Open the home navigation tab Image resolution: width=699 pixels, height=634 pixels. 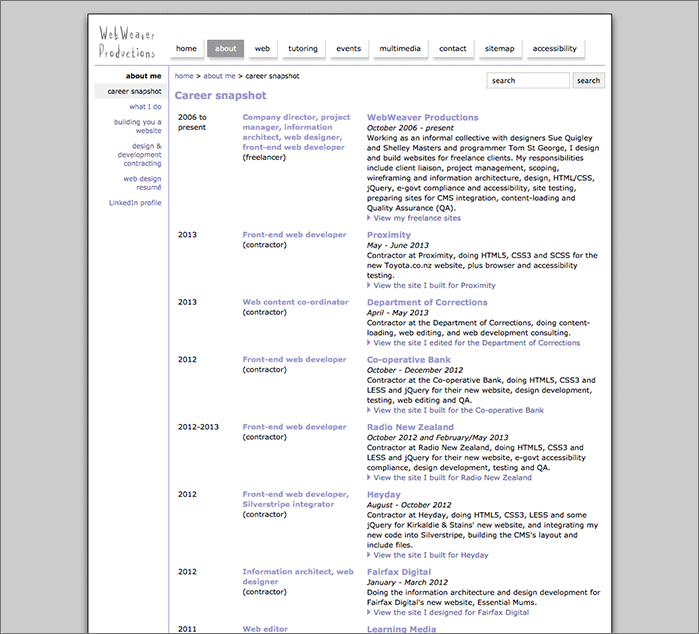(186, 49)
